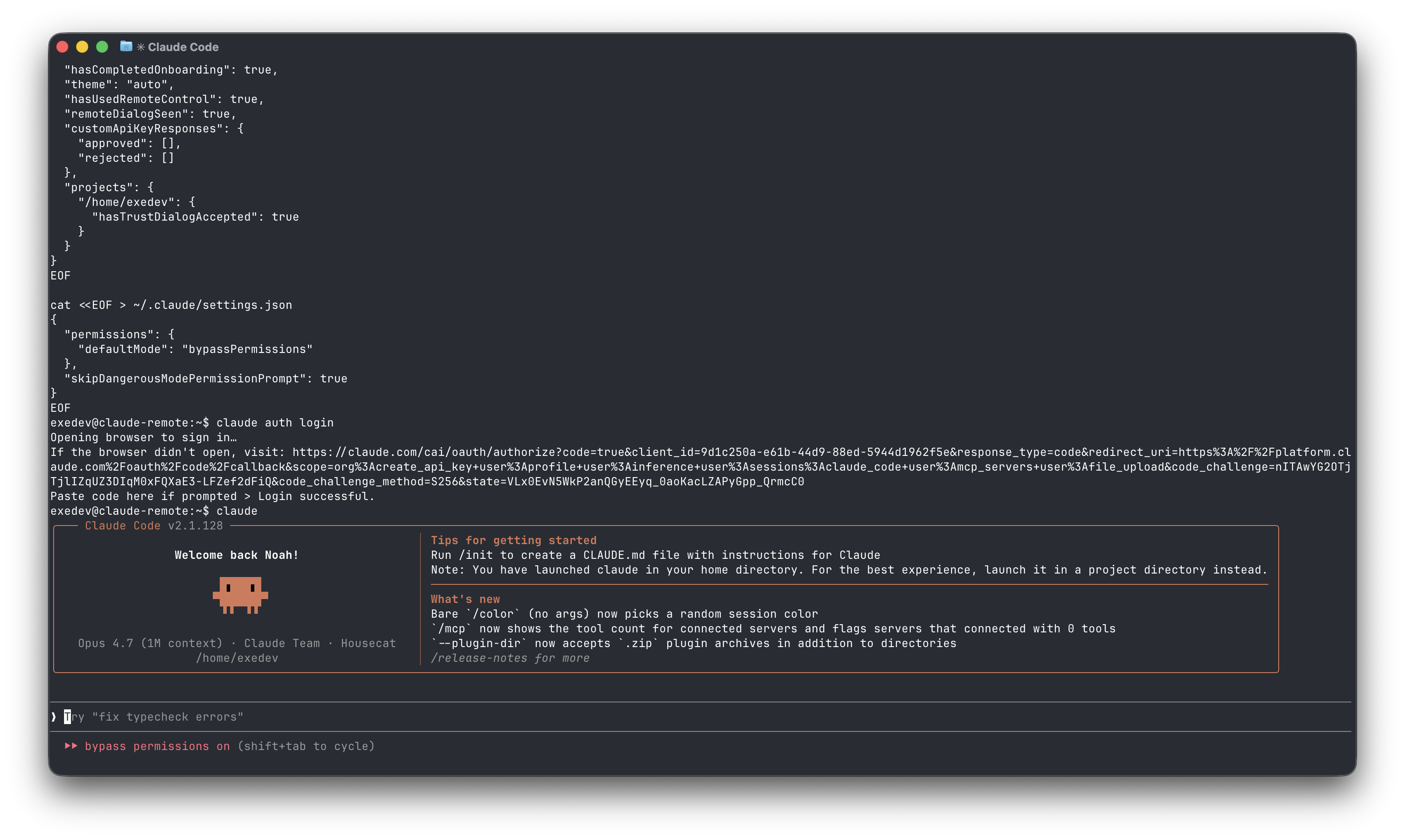Click the "defaultMode": "bypassPermissions" line
1405x840 pixels.
(195, 349)
